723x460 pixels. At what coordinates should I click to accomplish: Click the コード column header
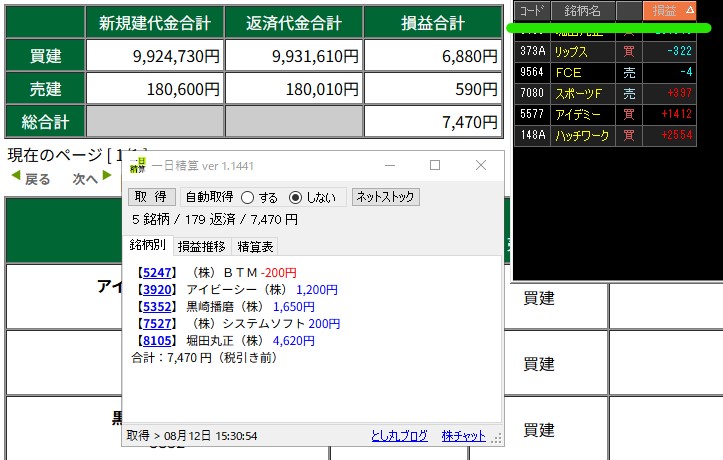coord(532,11)
